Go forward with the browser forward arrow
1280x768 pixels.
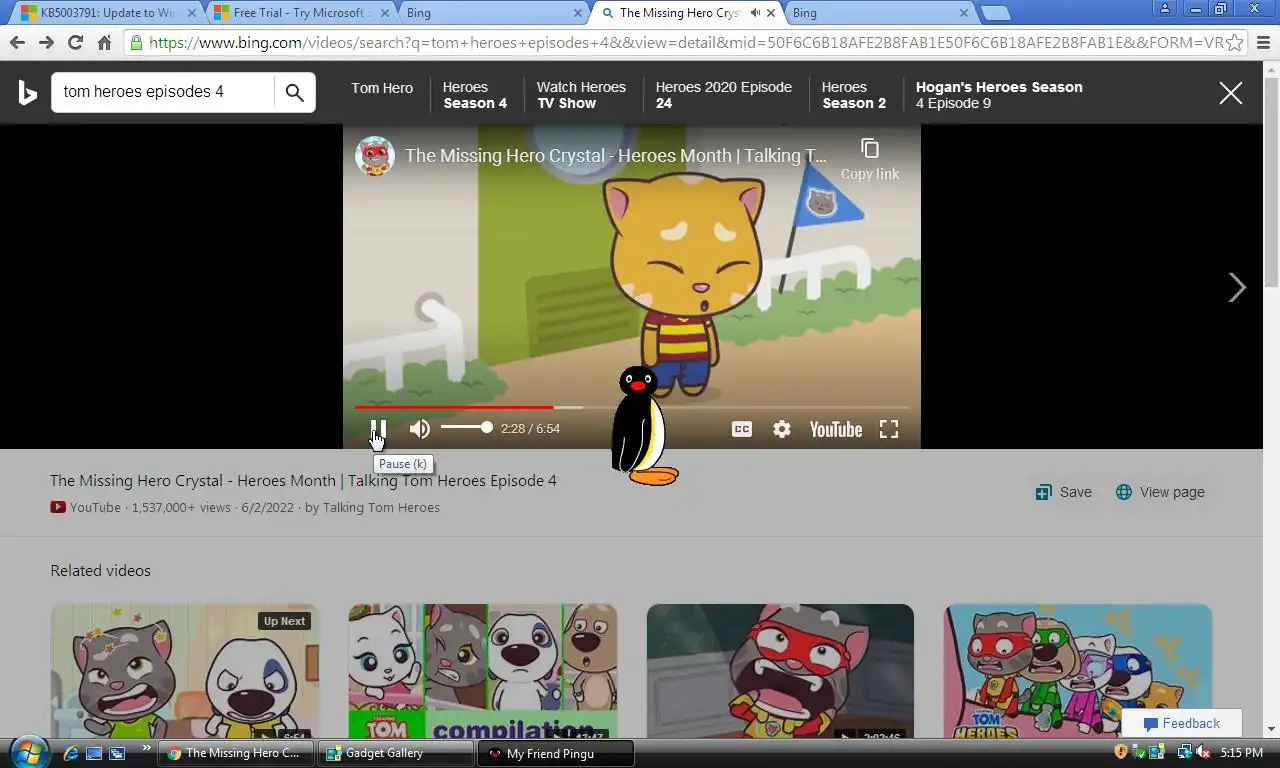click(x=46, y=43)
